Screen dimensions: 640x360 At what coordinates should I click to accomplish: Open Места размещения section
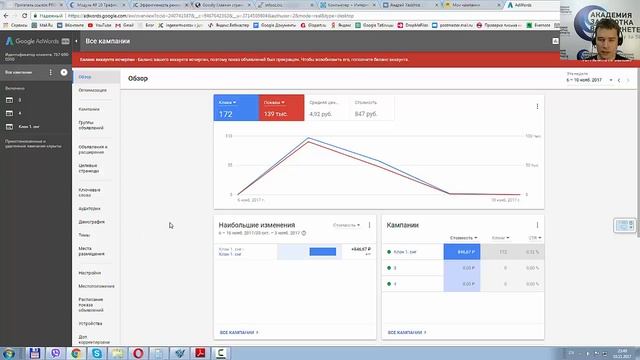point(91,251)
